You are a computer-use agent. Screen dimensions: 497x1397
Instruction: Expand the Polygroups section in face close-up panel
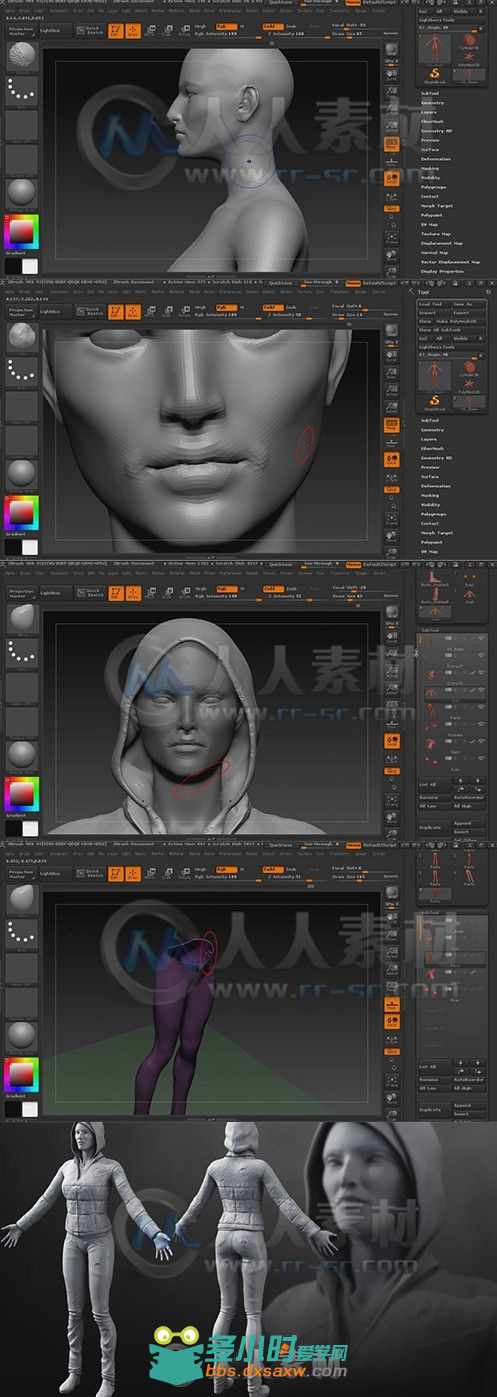coord(432,514)
